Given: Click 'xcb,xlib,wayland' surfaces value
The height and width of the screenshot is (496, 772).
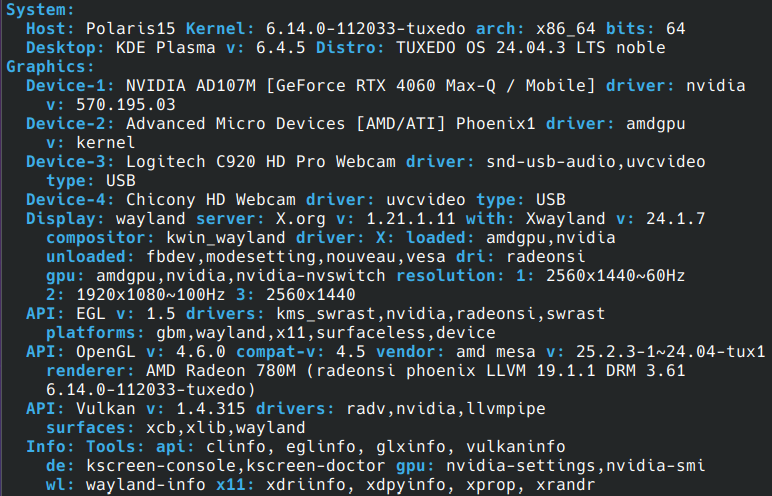Looking at the screenshot, I should [225, 428].
